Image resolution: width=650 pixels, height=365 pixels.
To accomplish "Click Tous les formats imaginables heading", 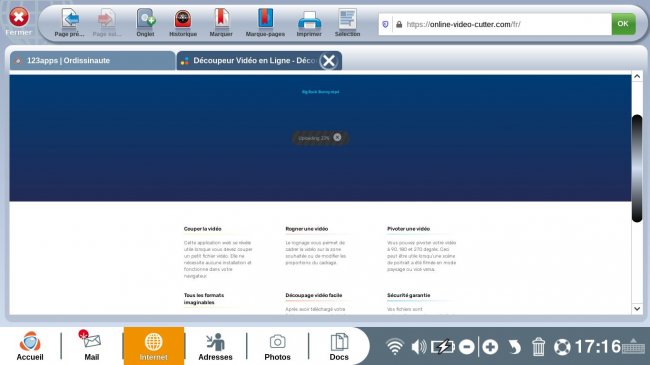I will [204, 299].
